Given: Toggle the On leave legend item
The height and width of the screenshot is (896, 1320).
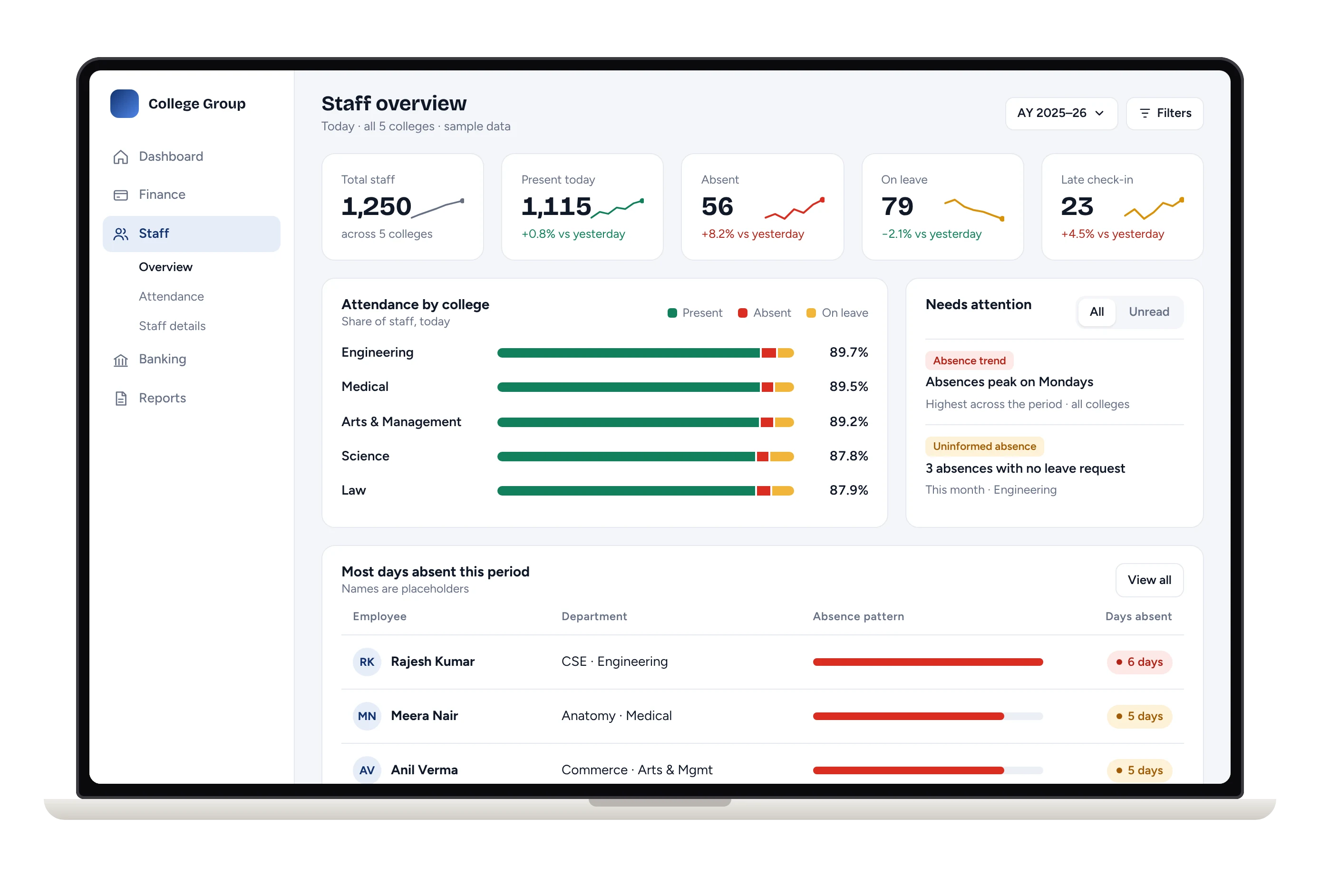Looking at the screenshot, I should tap(837, 313).
